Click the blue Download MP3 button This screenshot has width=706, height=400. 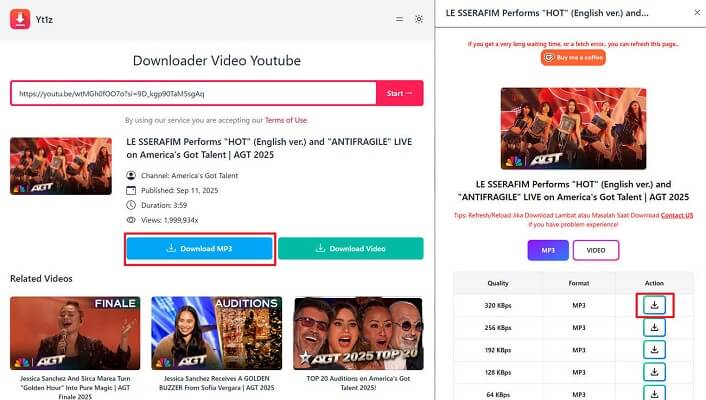pyautogui.click(x=199, y=249)
